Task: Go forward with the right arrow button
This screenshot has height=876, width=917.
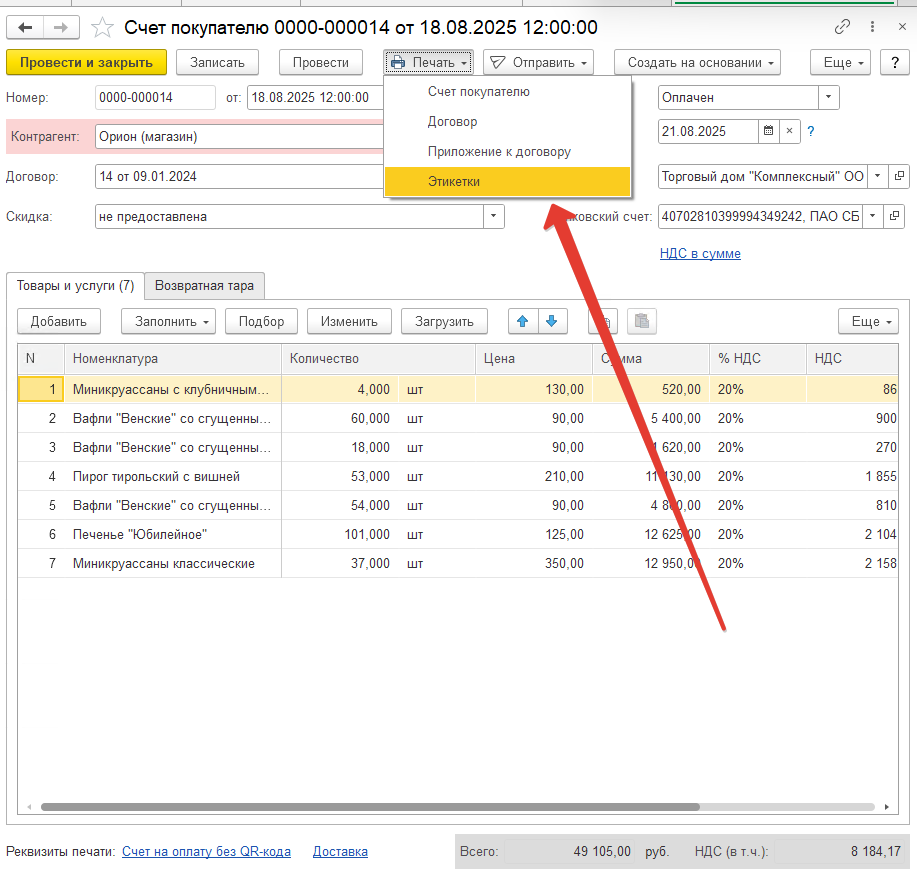Action: click(x=61, y=27)
